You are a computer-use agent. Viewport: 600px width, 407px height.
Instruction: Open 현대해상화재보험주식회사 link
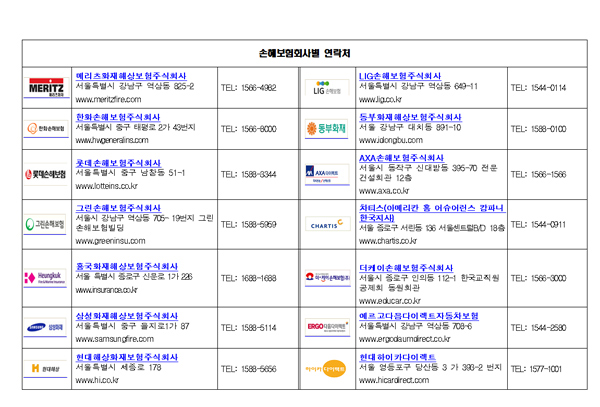[x=127, y=357]
